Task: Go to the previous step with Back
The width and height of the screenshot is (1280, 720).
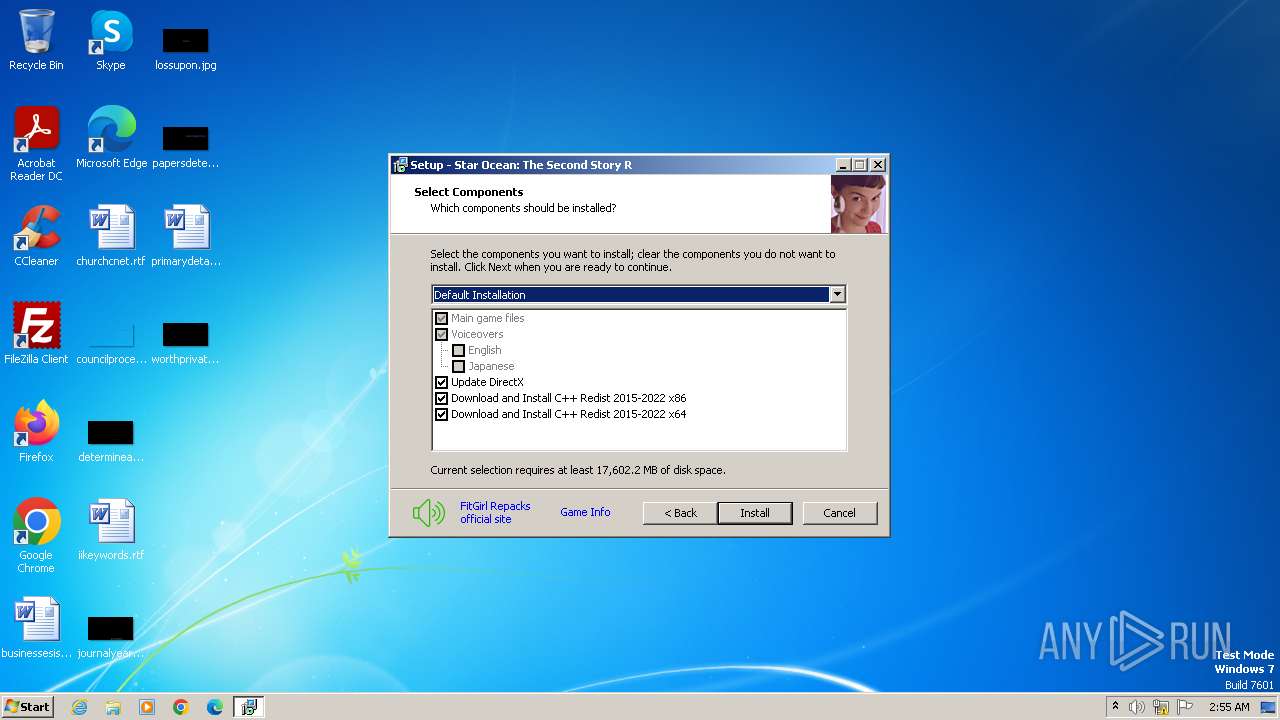Action: [680, 513]
